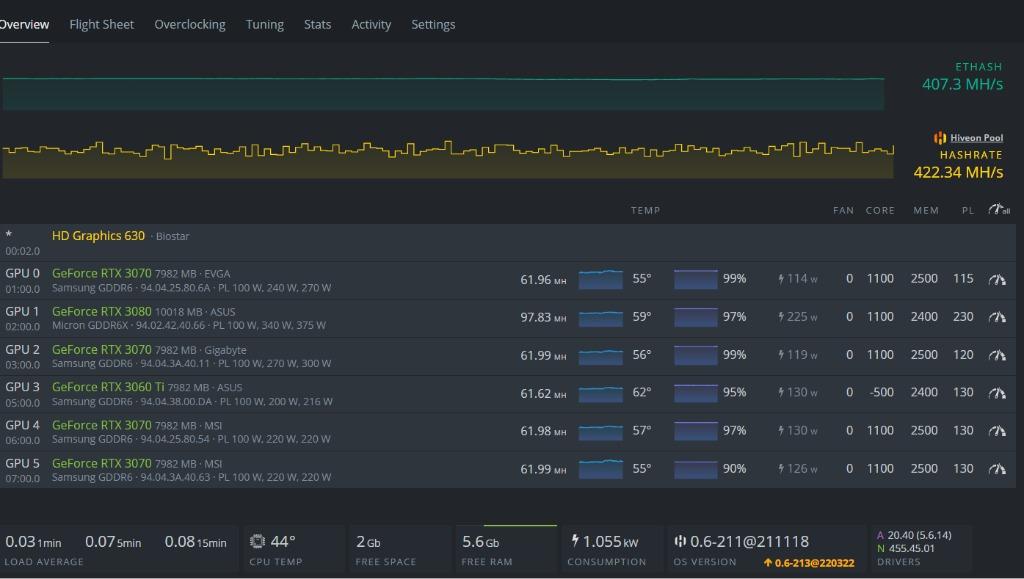Click the 230 power limit value
1024x579 pixels.
coord(963,317)
